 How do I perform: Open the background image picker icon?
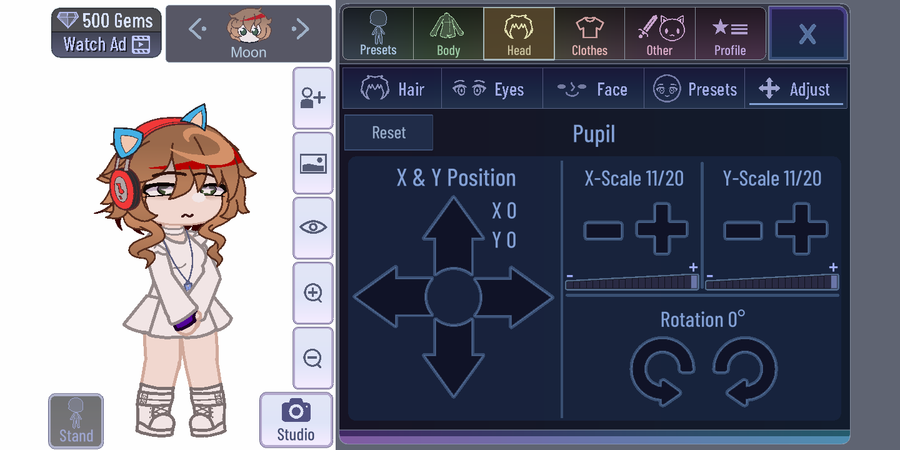[313, 163]
